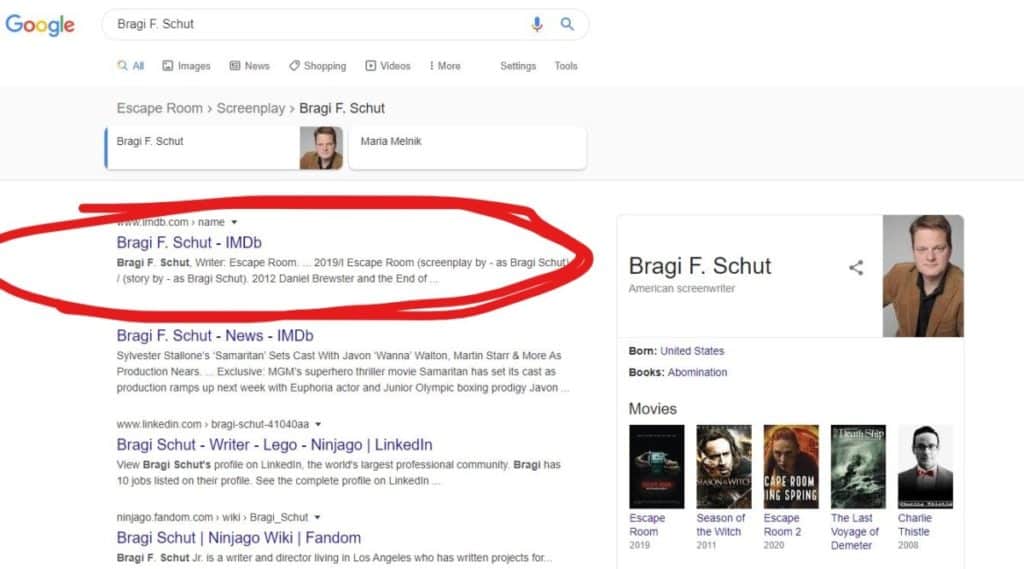Viewport: 1024px width, 569px height.
Task: Expand the ninjago.fandom.com result dropdown arrow
Action: tap(317, 517)
